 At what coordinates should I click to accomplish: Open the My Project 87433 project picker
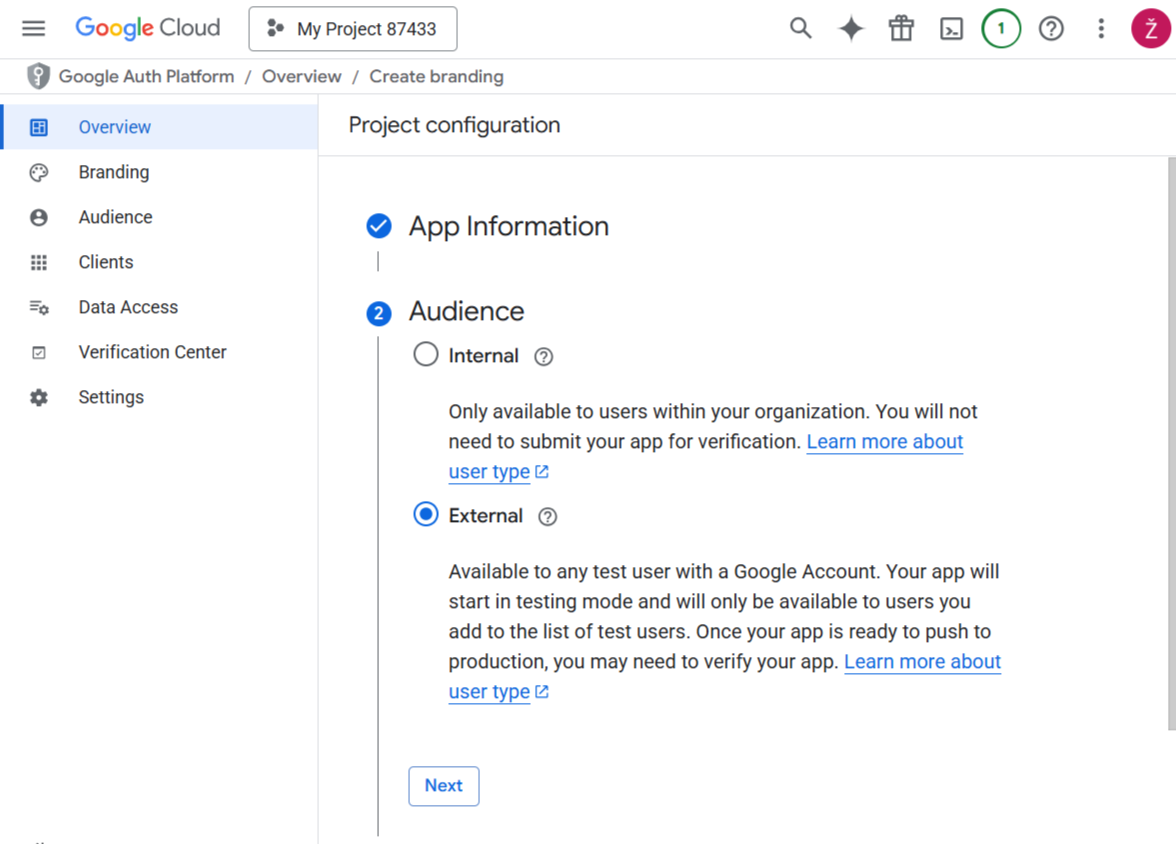[352, 29]
